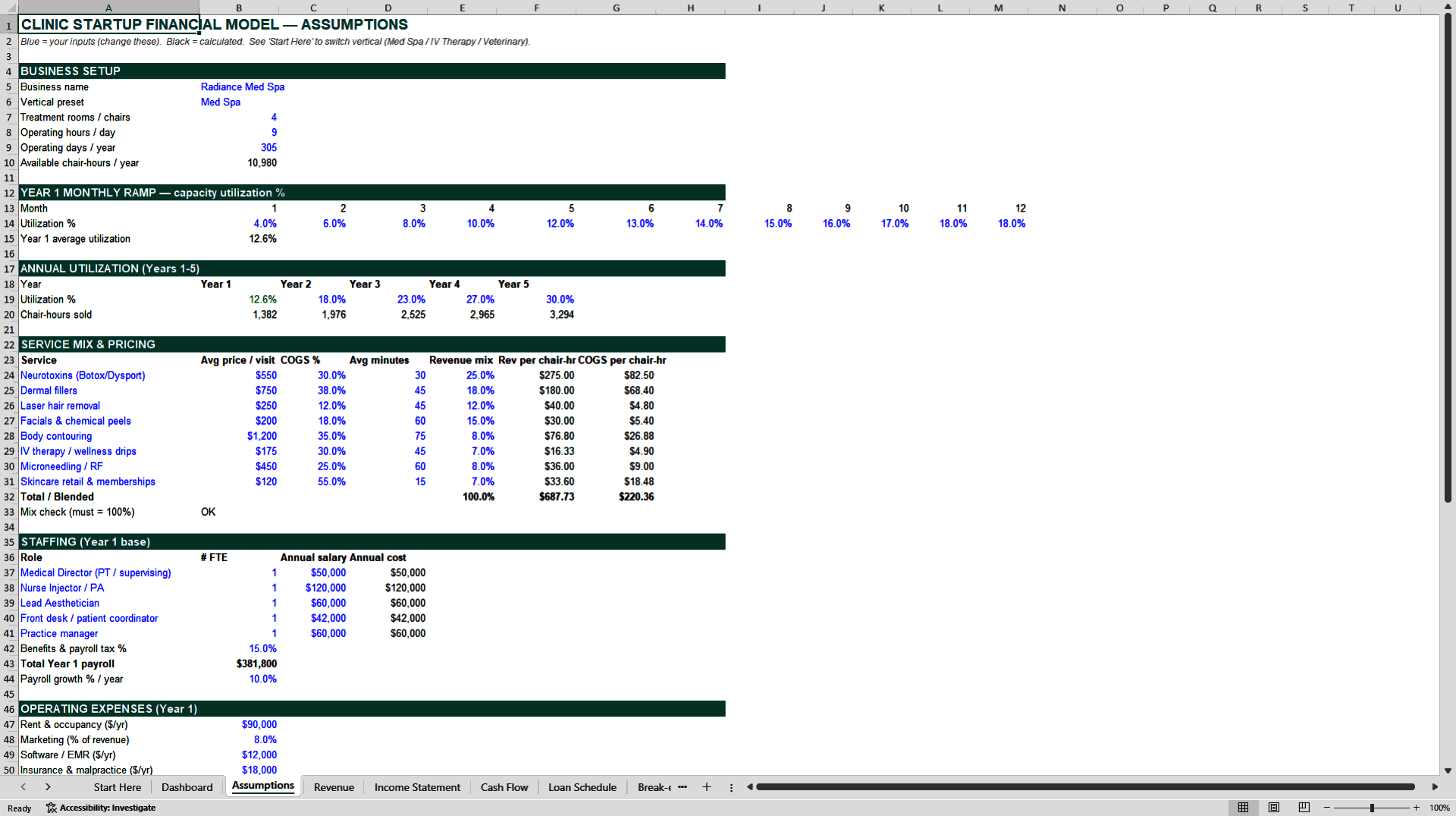
Task: Select month 10 utilization 17.0%
Action: coord(881,224)
